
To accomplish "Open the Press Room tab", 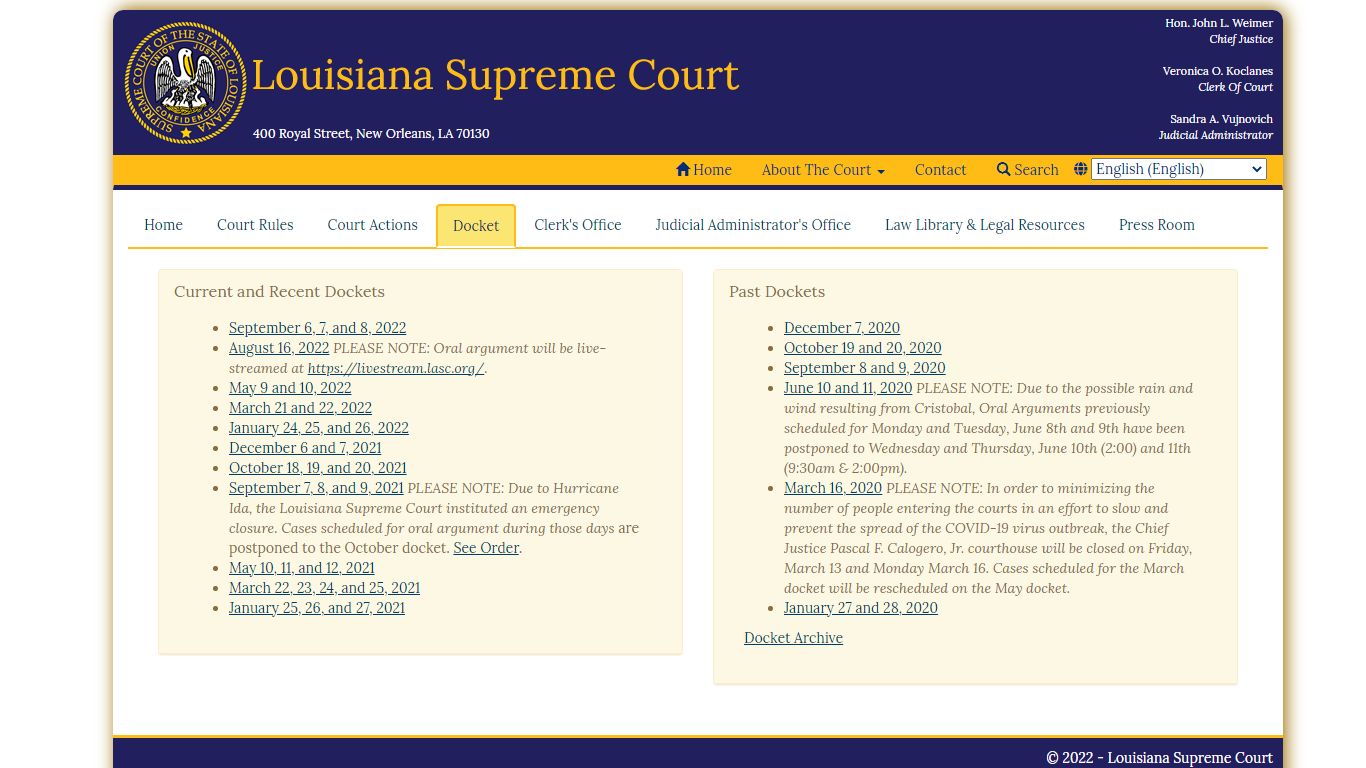I will 1157,225.
